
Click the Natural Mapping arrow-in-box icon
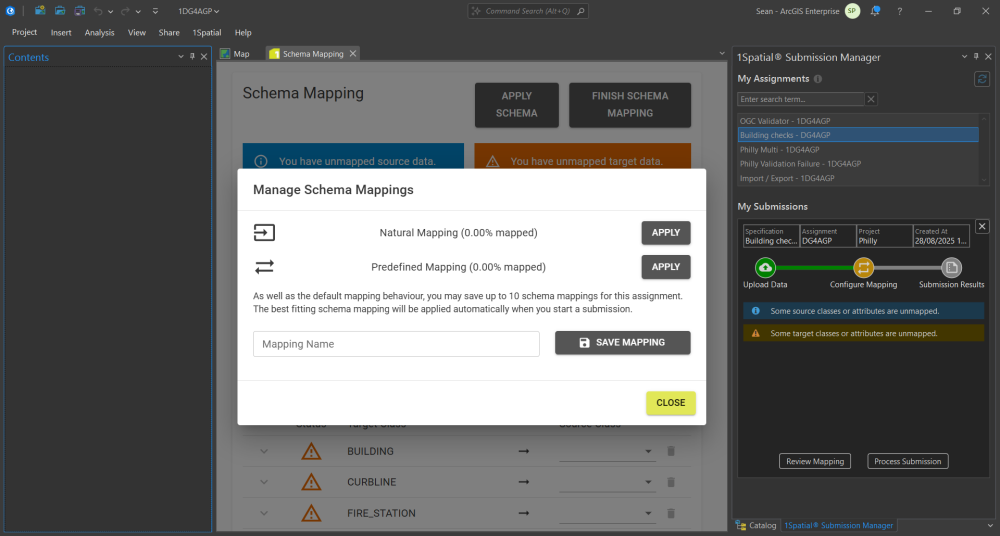264,232
